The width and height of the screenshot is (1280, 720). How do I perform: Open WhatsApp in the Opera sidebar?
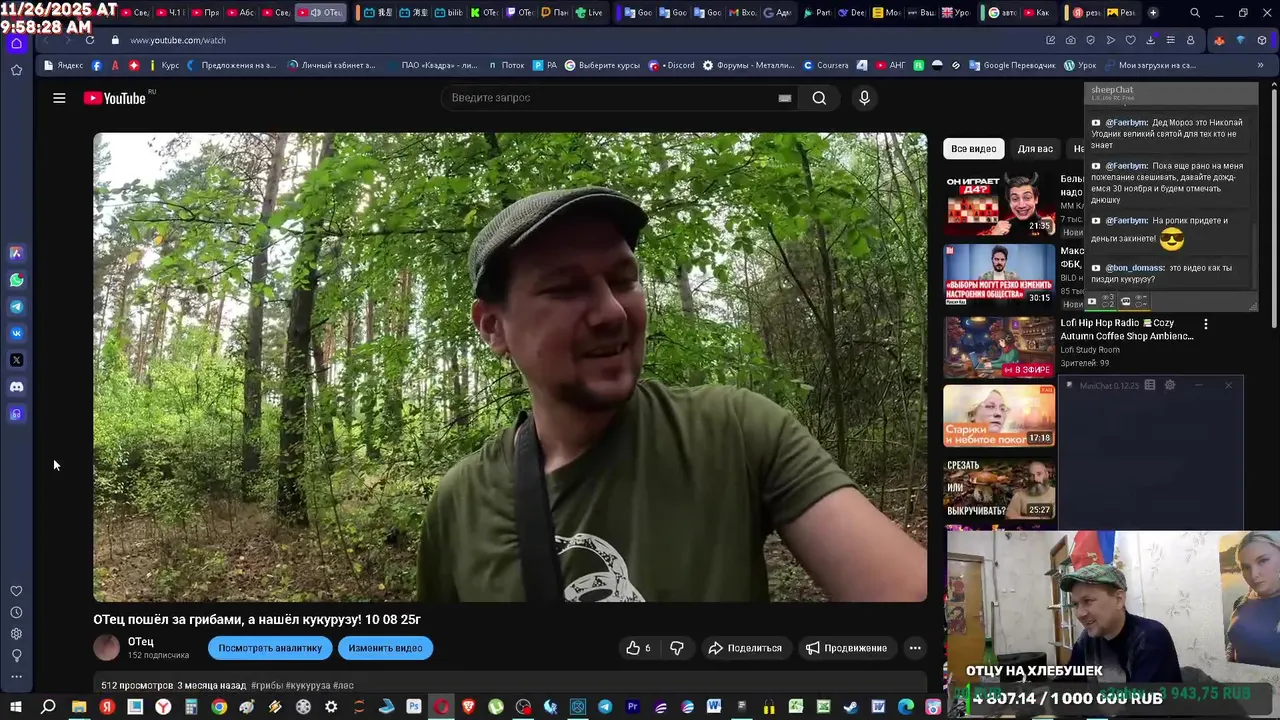[x=16, y=280]
